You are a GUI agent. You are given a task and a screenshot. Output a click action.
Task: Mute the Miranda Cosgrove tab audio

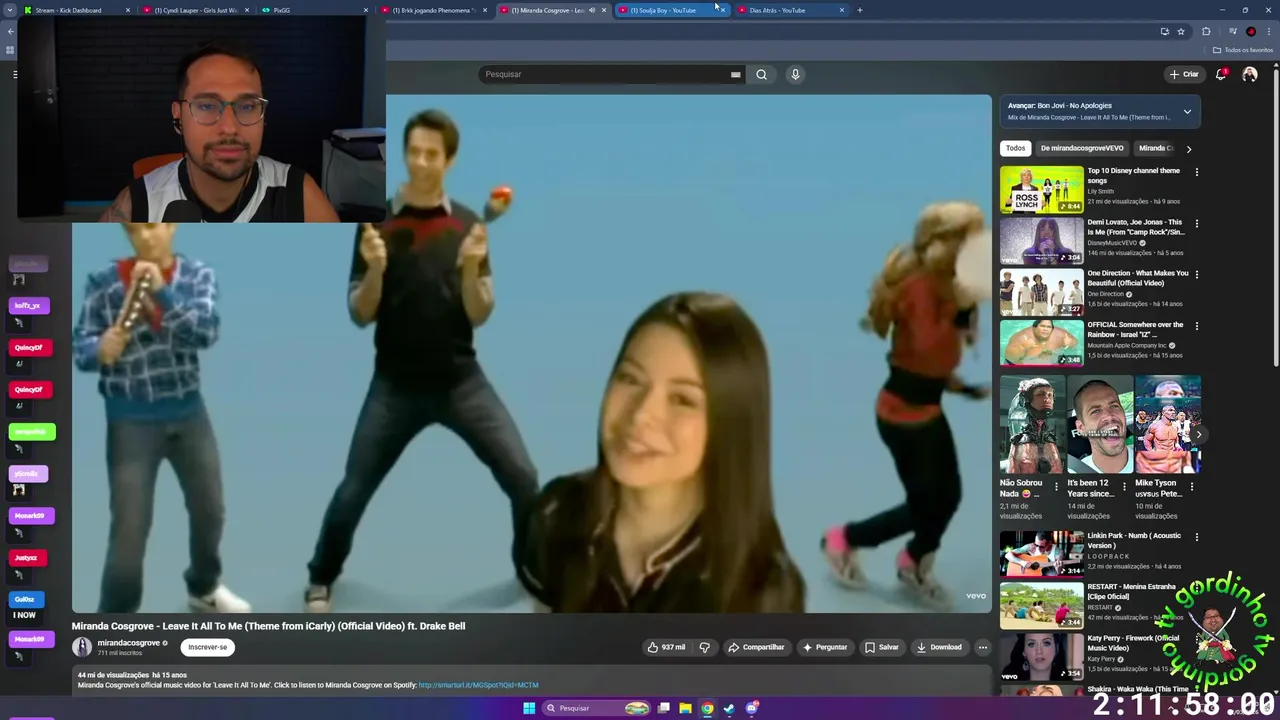pyautogui.click(x=591, y=10)
